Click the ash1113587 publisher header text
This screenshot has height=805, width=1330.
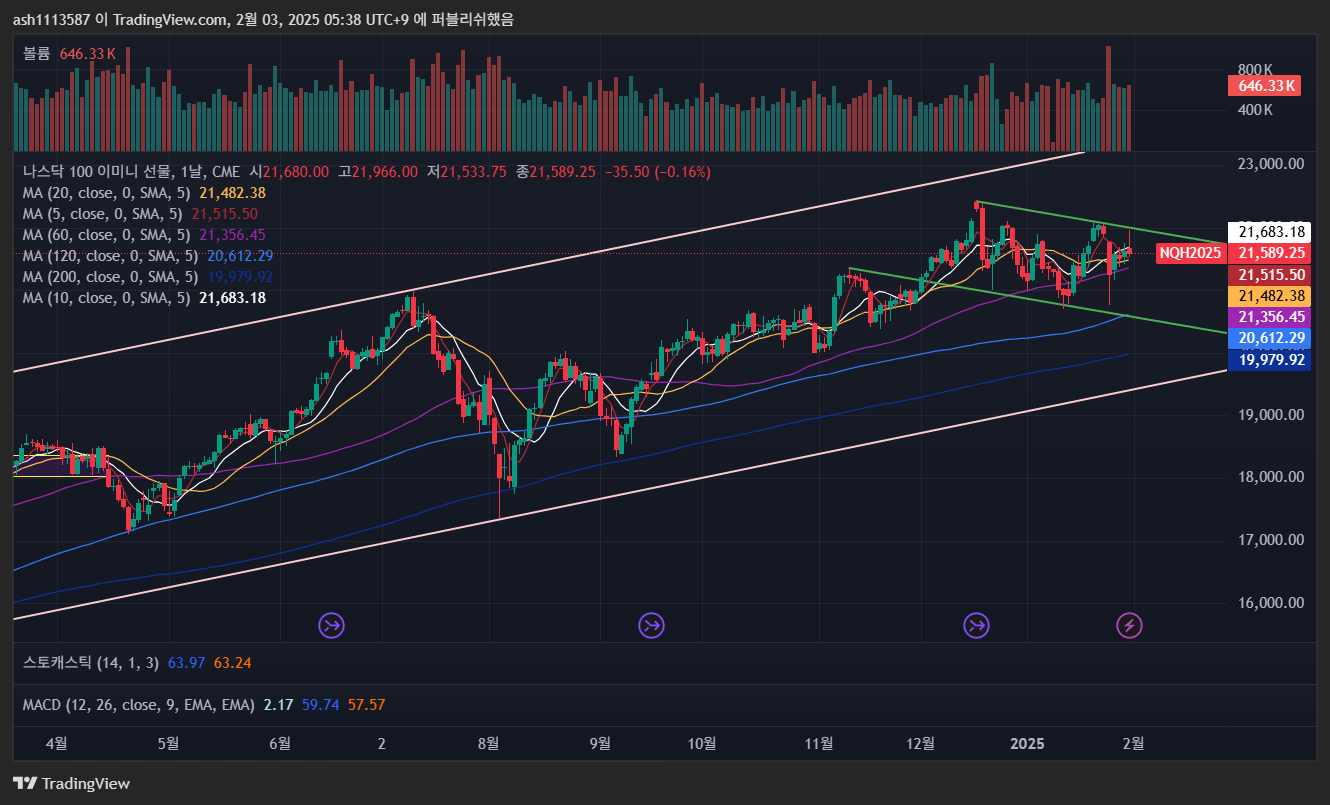click(x=53, y=19)
